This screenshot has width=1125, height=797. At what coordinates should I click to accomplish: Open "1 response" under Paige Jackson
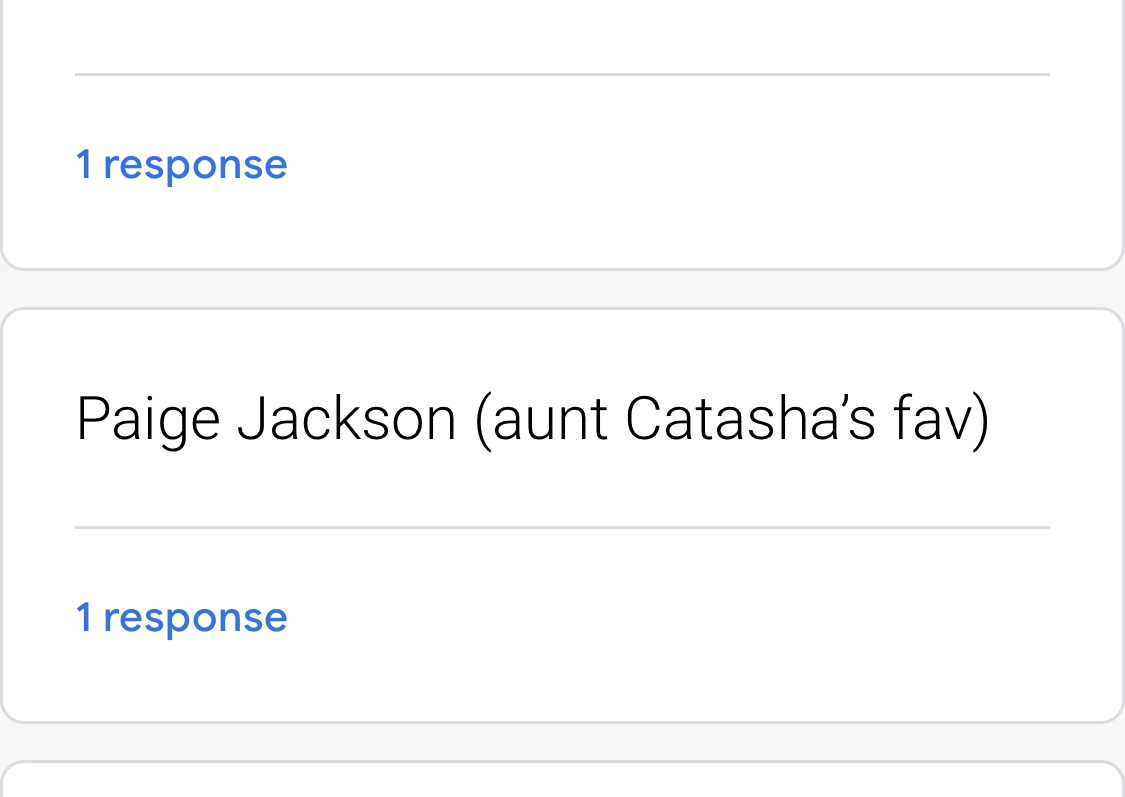click(182, 617)
